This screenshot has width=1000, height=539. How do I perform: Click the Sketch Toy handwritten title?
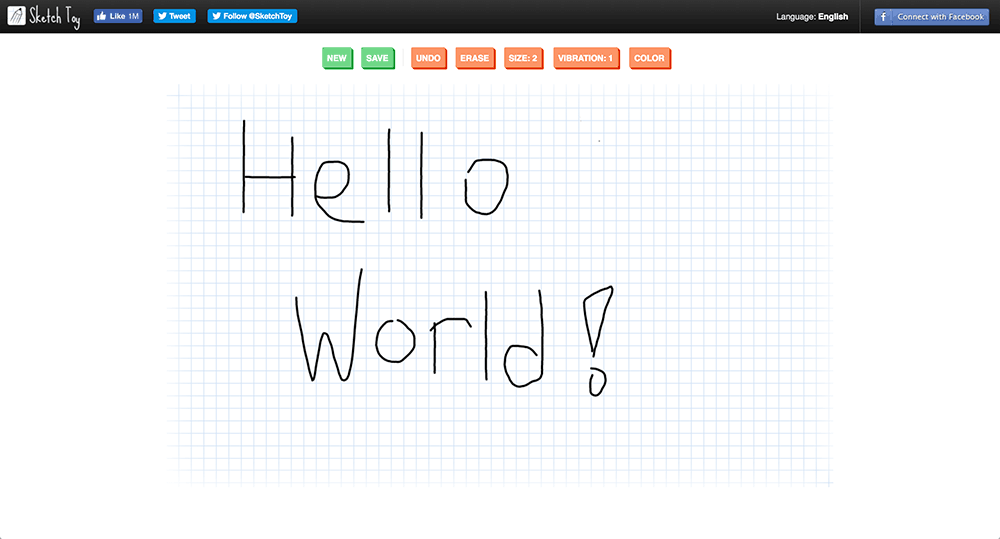coord(55,17)
